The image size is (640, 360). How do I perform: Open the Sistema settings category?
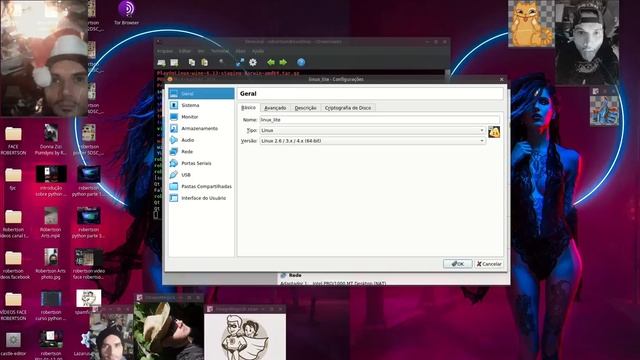201,105
